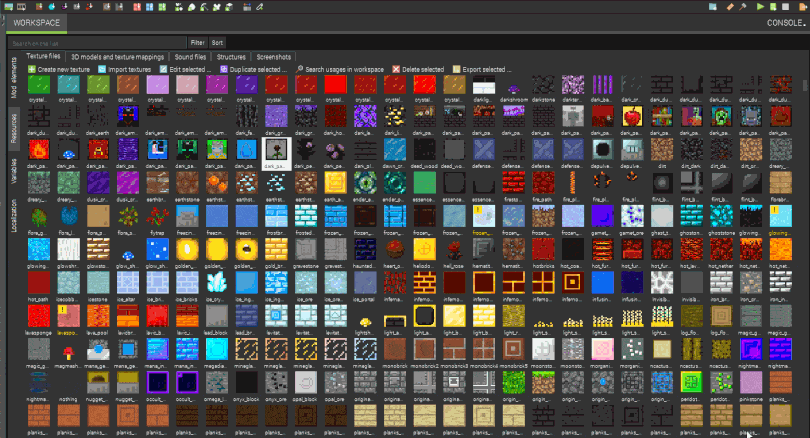Image resolution: width=810 pixels, height=438 pixels.
Task: Click the red grid toolbar icon
Action: pos(137,7)
